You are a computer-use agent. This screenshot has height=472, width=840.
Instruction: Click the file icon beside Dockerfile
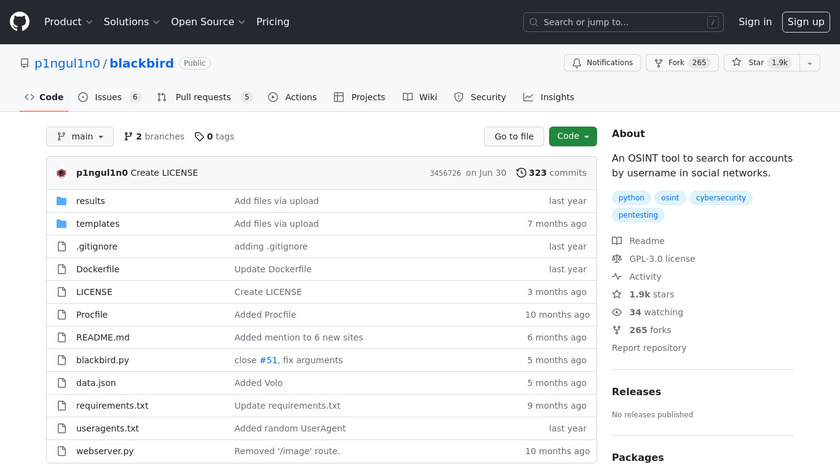click(62, 269)
